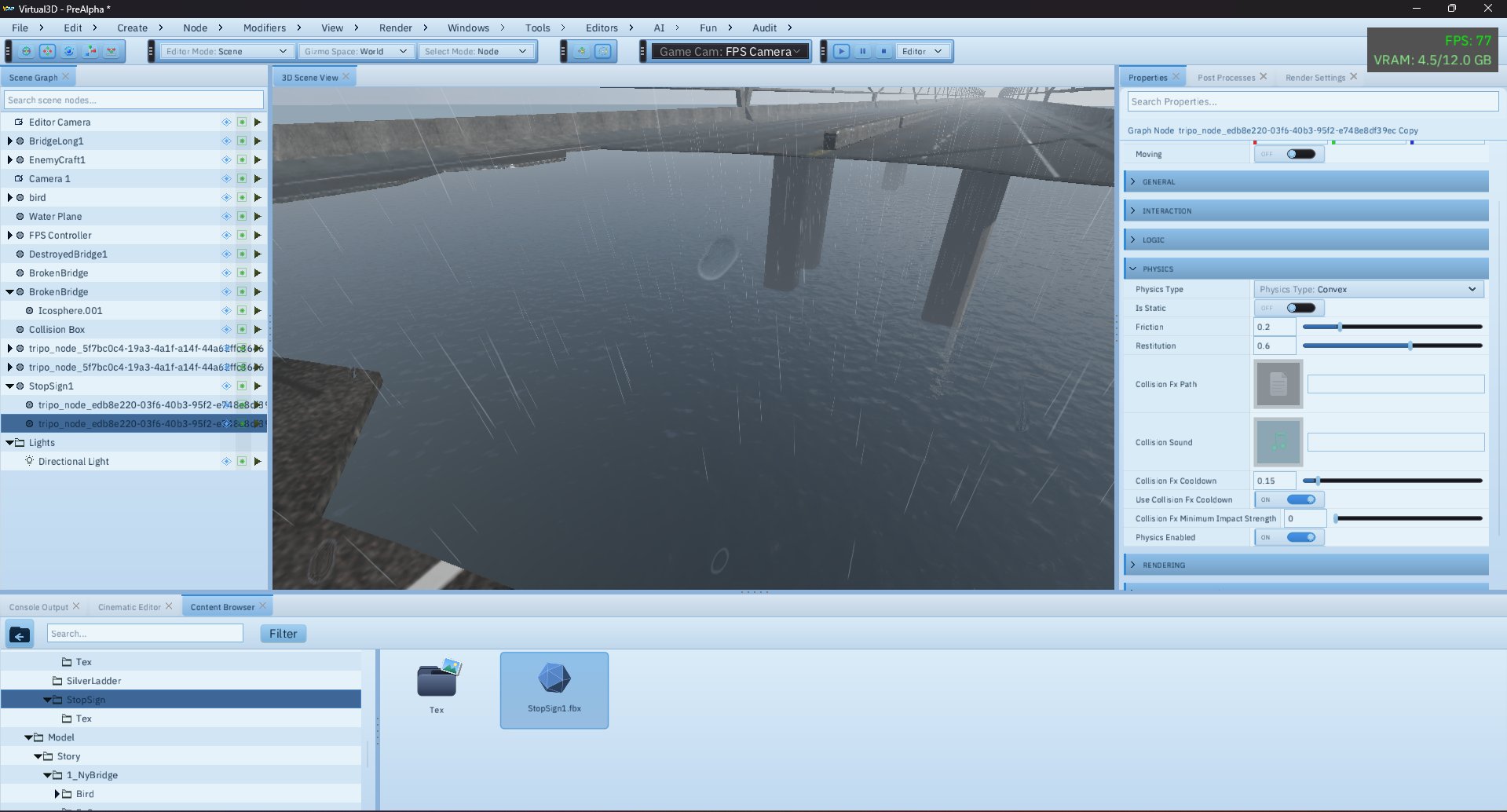Click the back arrow in Content Browser
Viewport: 1507px width, 812px height.
20,634
